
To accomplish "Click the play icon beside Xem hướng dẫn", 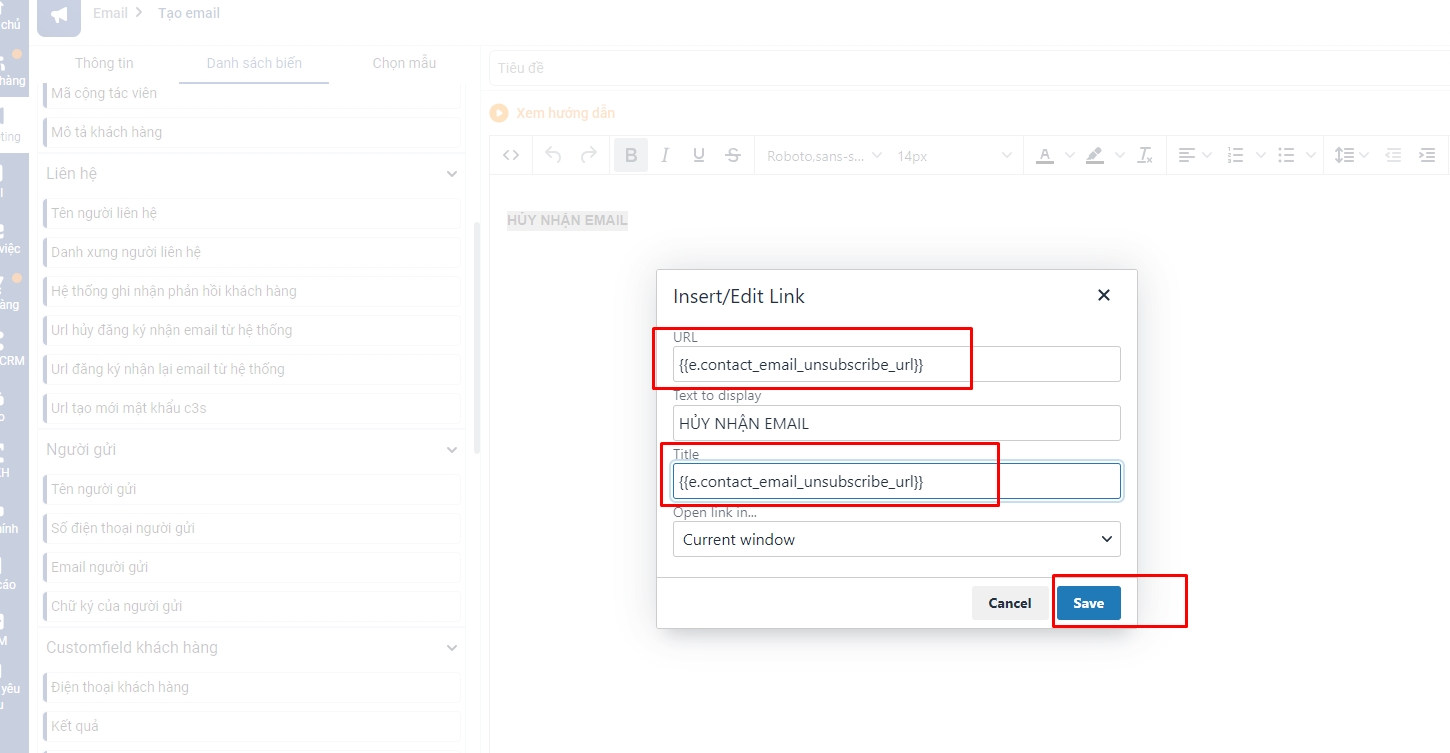I will (499, 113).
